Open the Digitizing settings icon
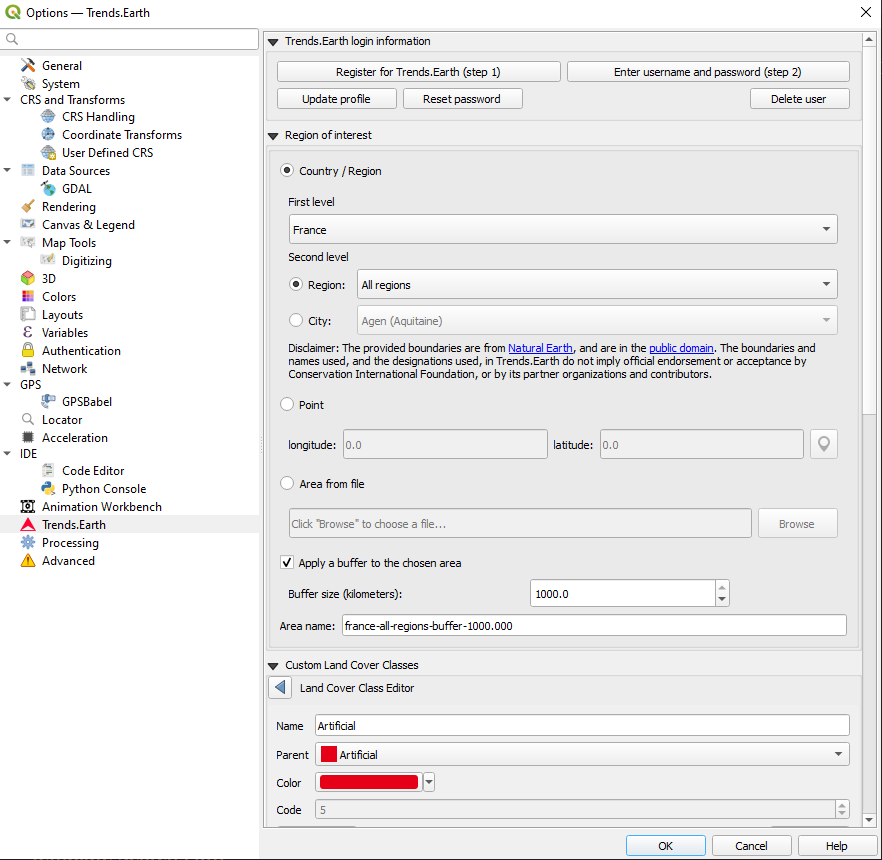The width and height of the screenshot is (882, 860). 48,260
